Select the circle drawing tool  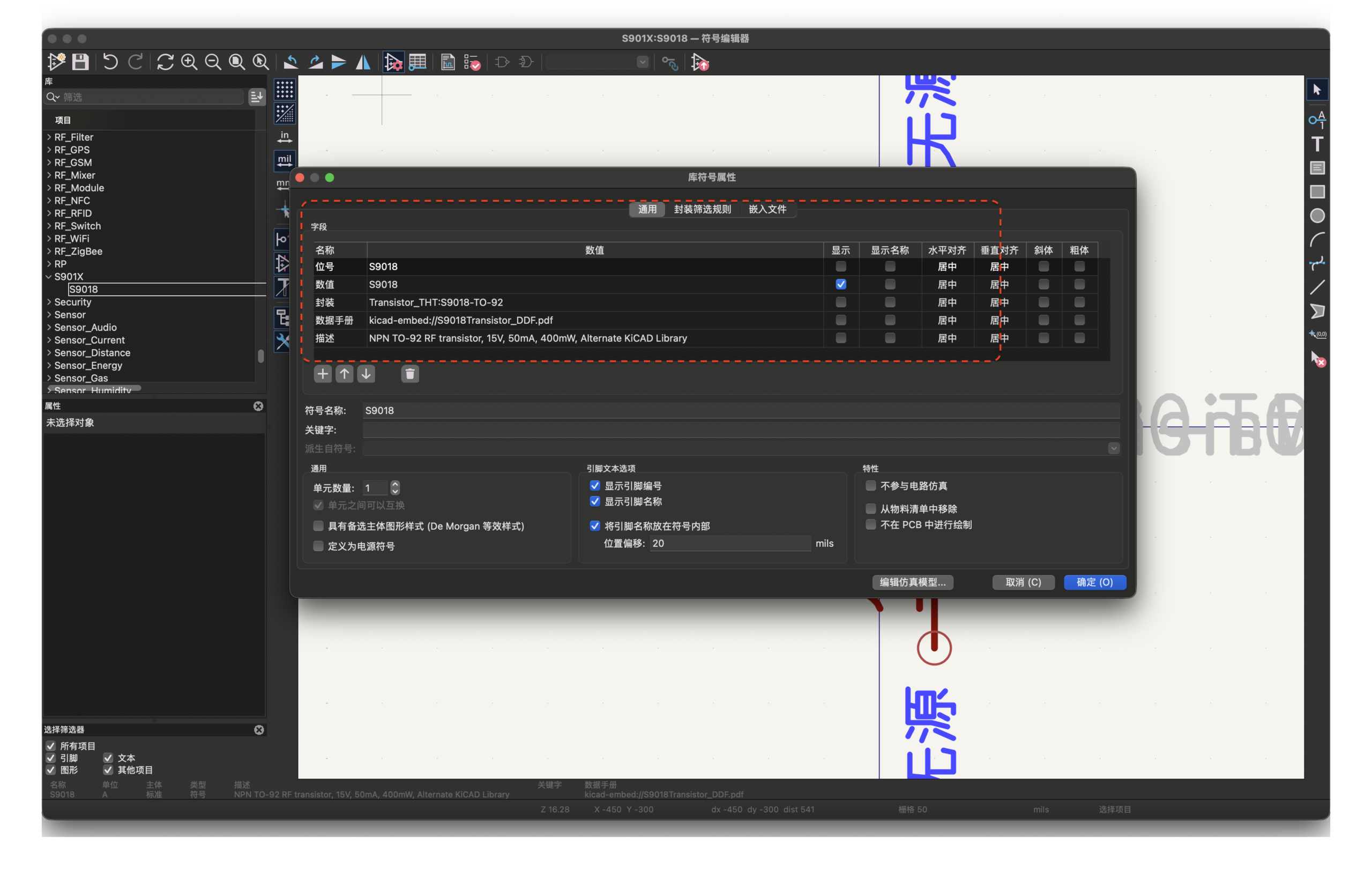1317,216
